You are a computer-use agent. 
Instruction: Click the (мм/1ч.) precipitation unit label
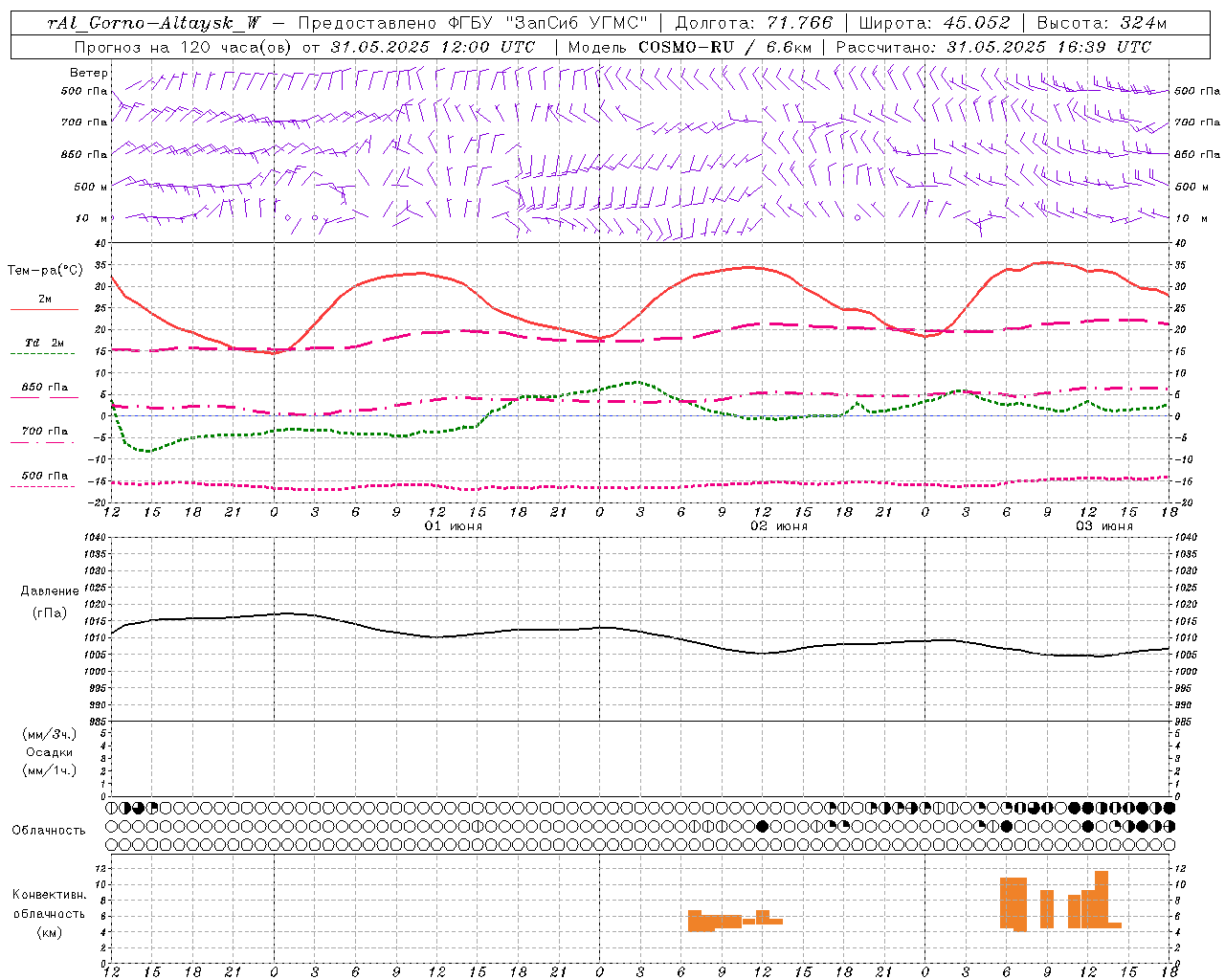point(50,771)
